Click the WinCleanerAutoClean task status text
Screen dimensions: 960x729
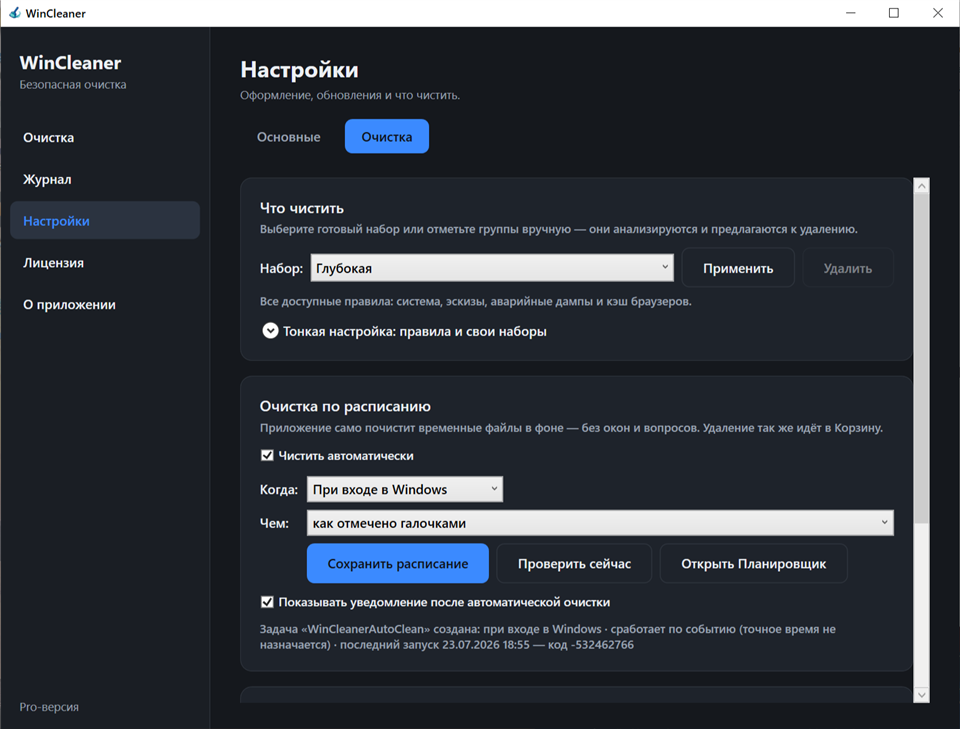tap(547, 637)
